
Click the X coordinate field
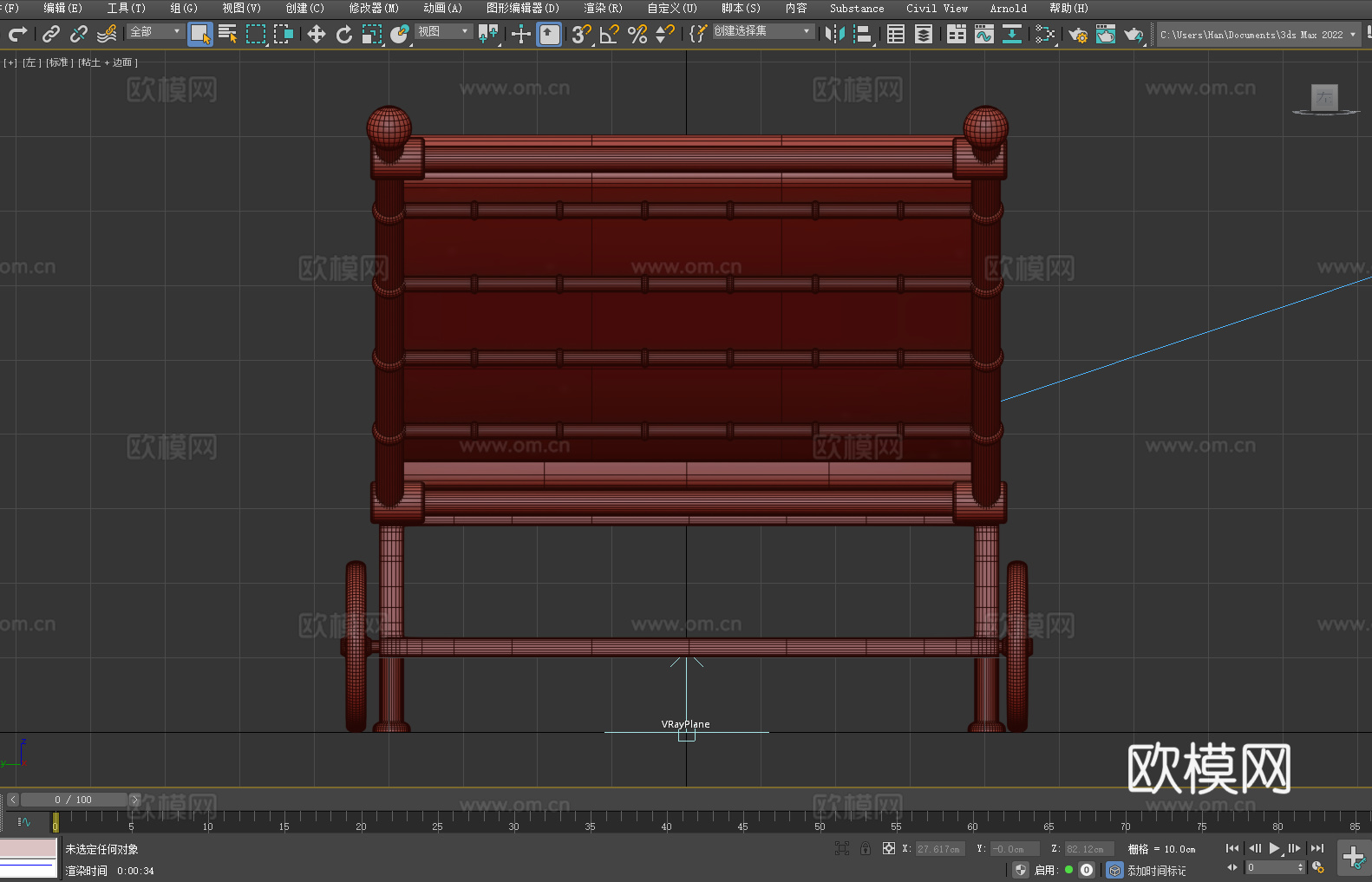tap(940, 849)
